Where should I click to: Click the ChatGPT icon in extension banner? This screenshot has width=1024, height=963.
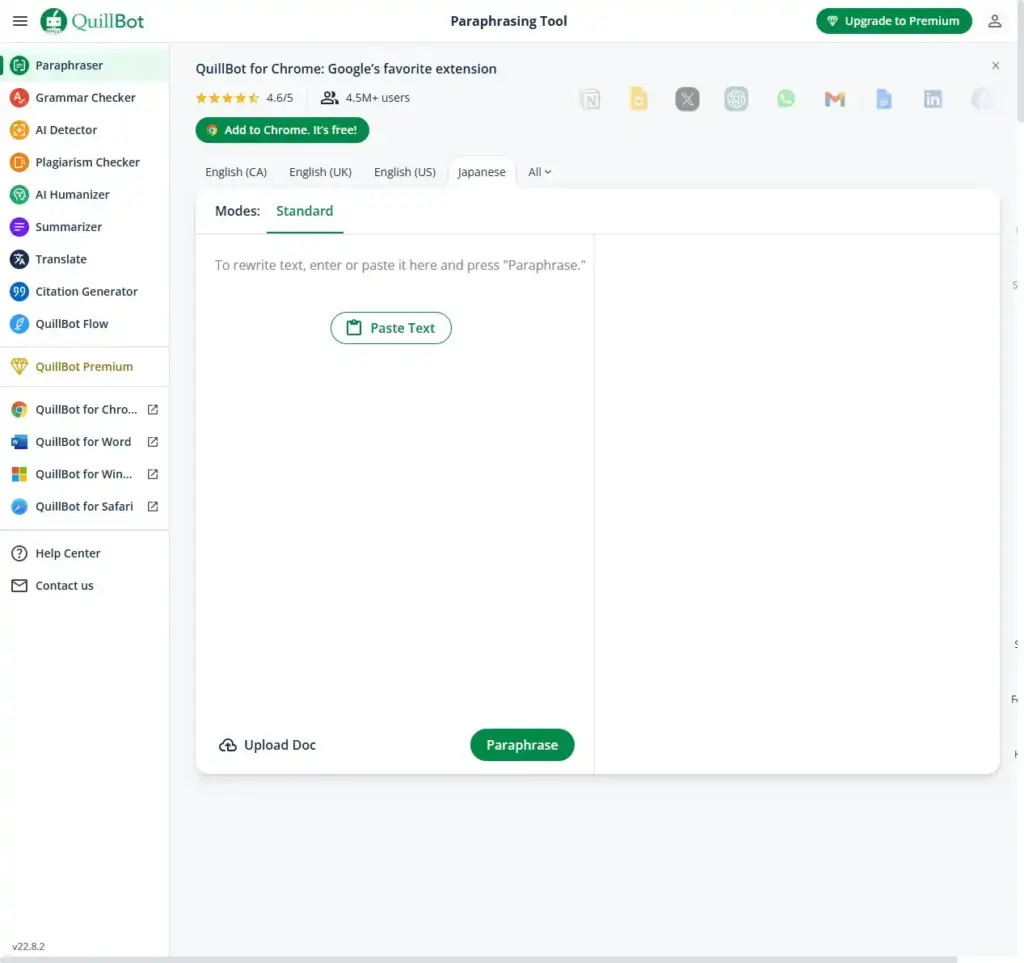coord(736,99)
